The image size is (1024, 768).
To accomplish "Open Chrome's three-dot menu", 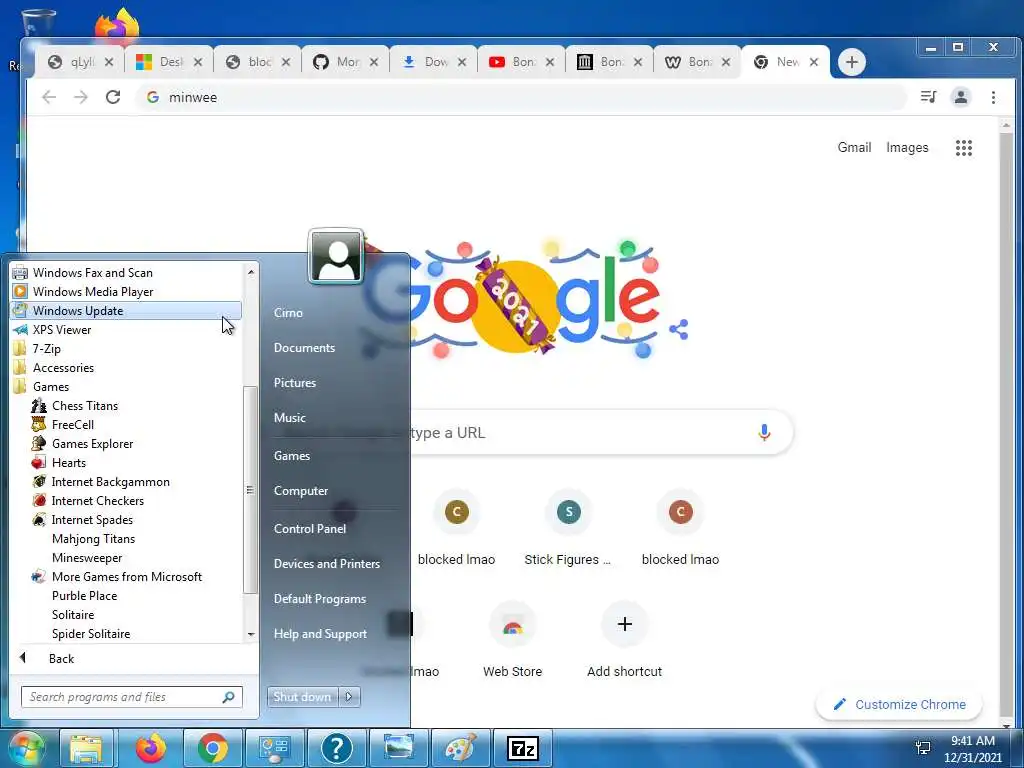I will click(x=993, y=97).
